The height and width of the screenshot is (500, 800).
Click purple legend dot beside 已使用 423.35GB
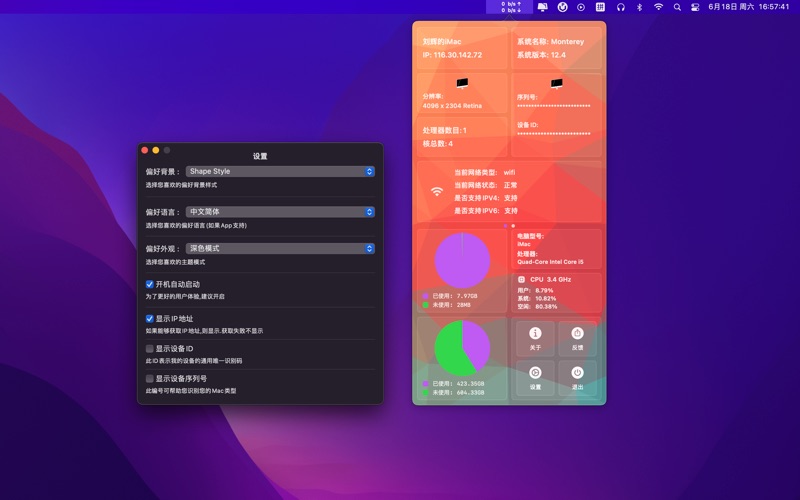pos(426,384)
